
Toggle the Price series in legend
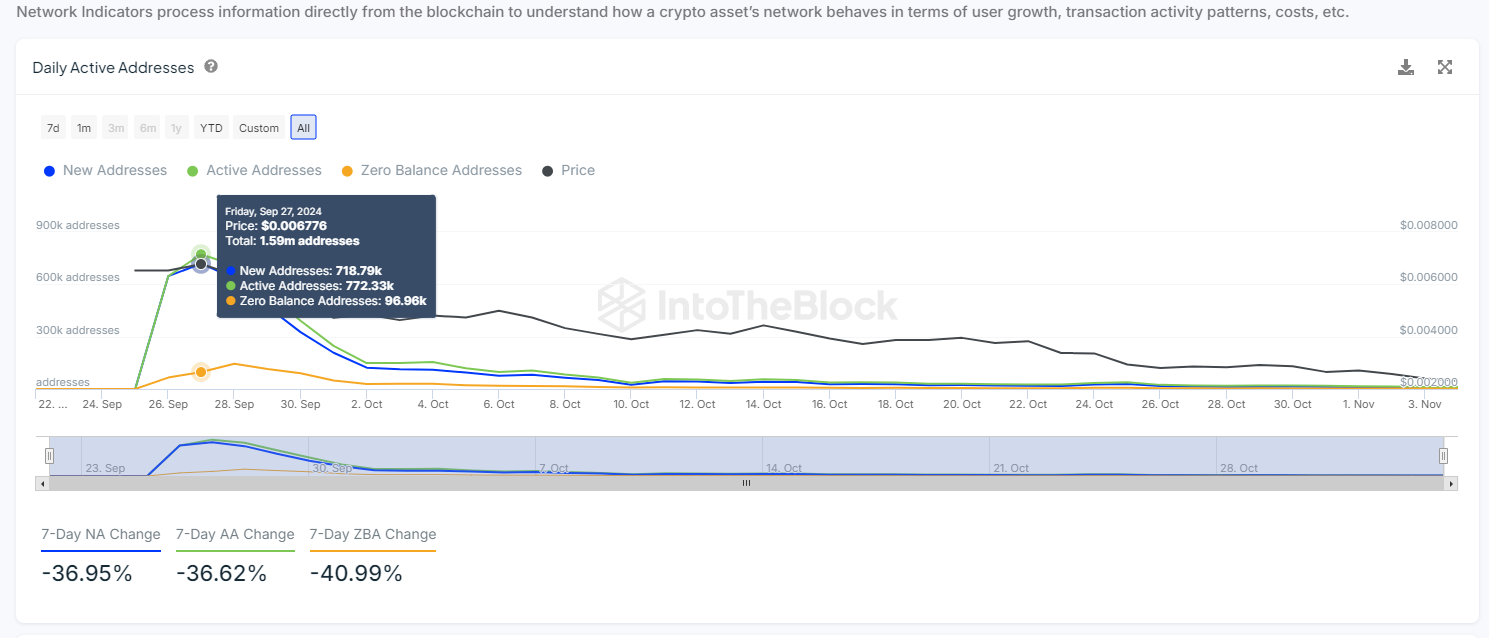(568, 170)
